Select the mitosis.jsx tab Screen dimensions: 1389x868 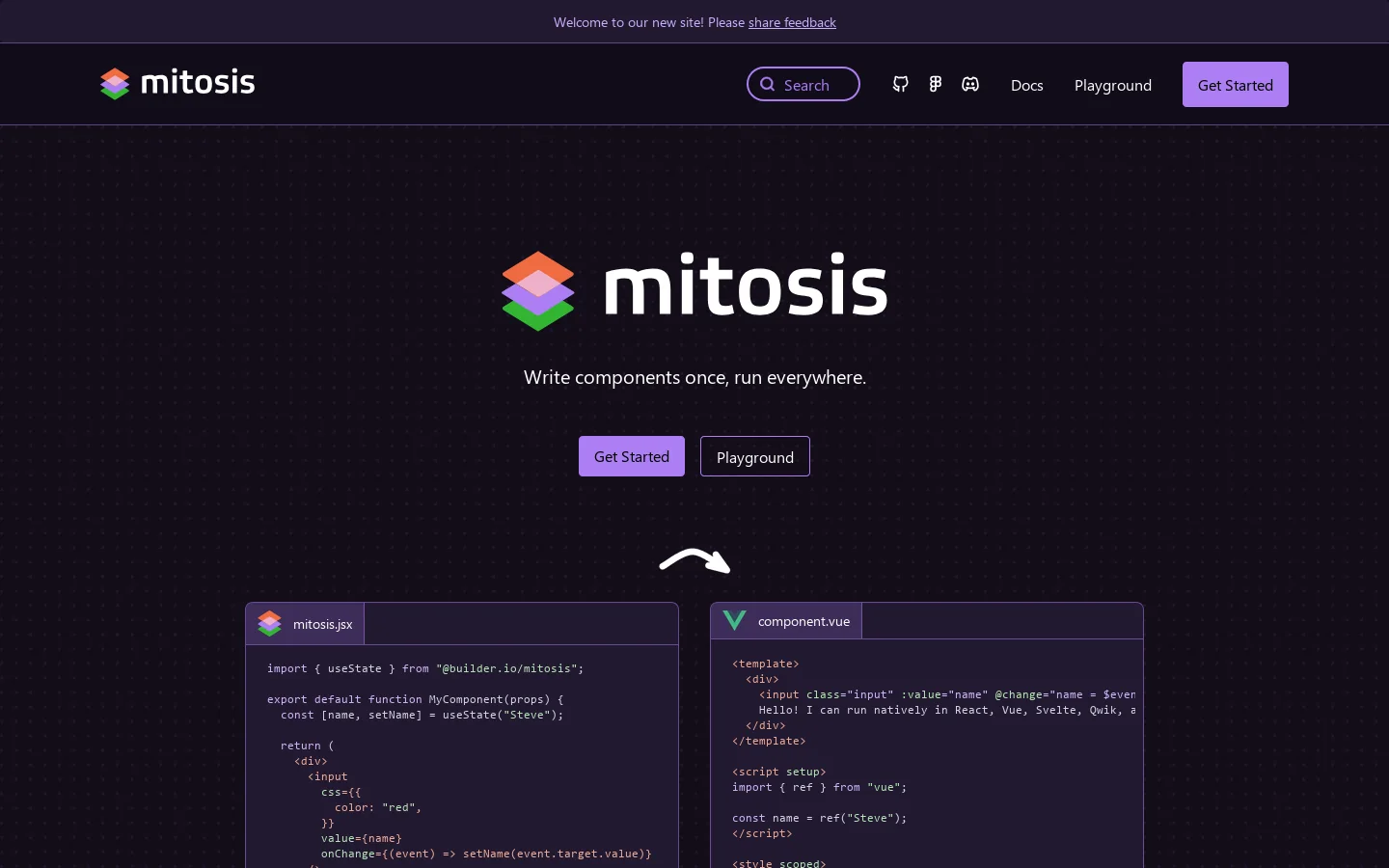tap(306, 624)
